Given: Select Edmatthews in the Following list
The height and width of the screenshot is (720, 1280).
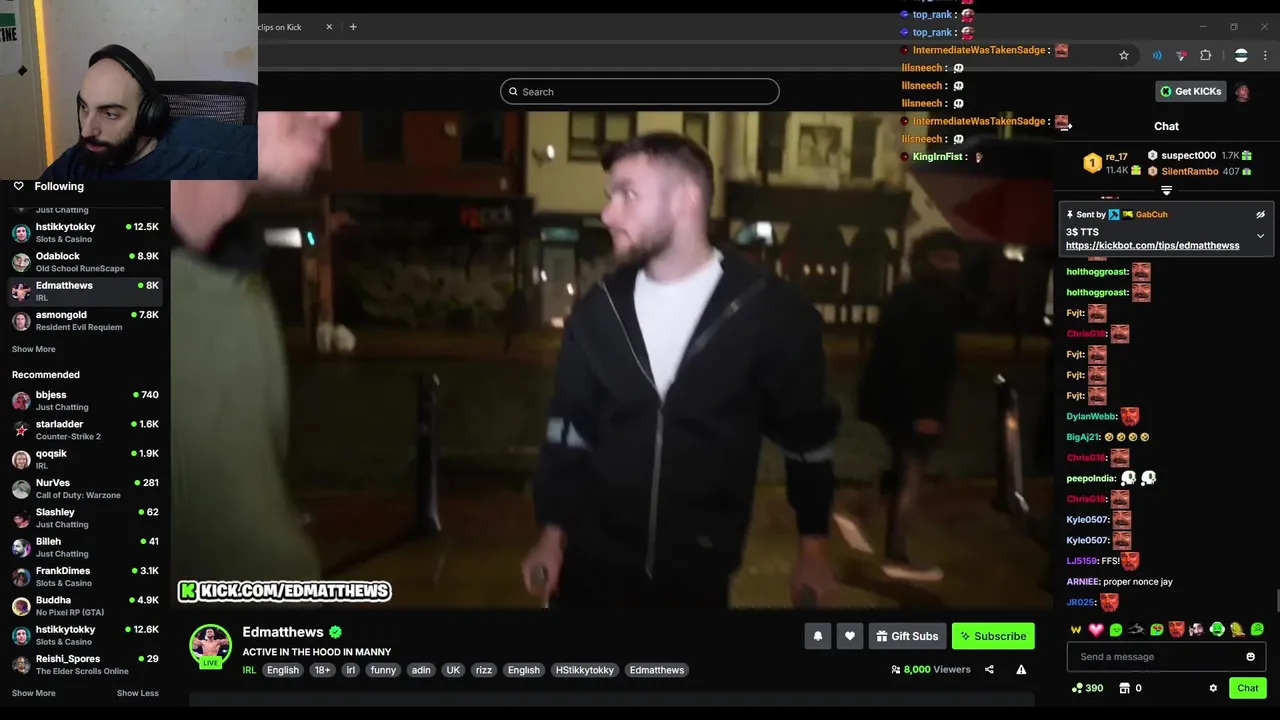Looking at the screenshot, I should tap(85, 291).
